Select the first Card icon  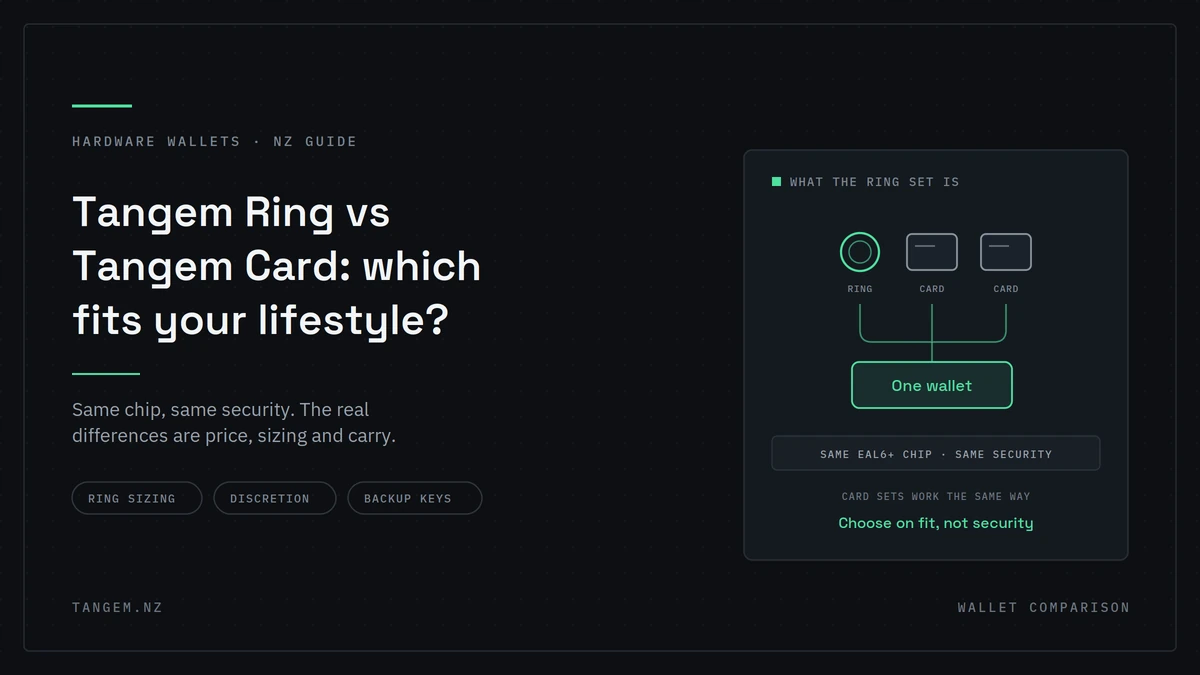click(x=932, y=252)
